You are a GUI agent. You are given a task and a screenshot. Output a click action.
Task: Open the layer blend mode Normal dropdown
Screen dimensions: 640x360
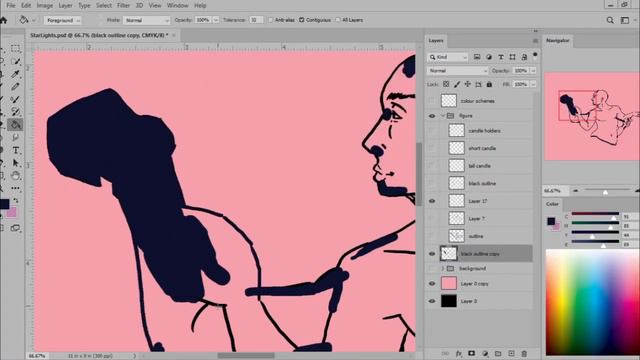[x=458, y=71]
